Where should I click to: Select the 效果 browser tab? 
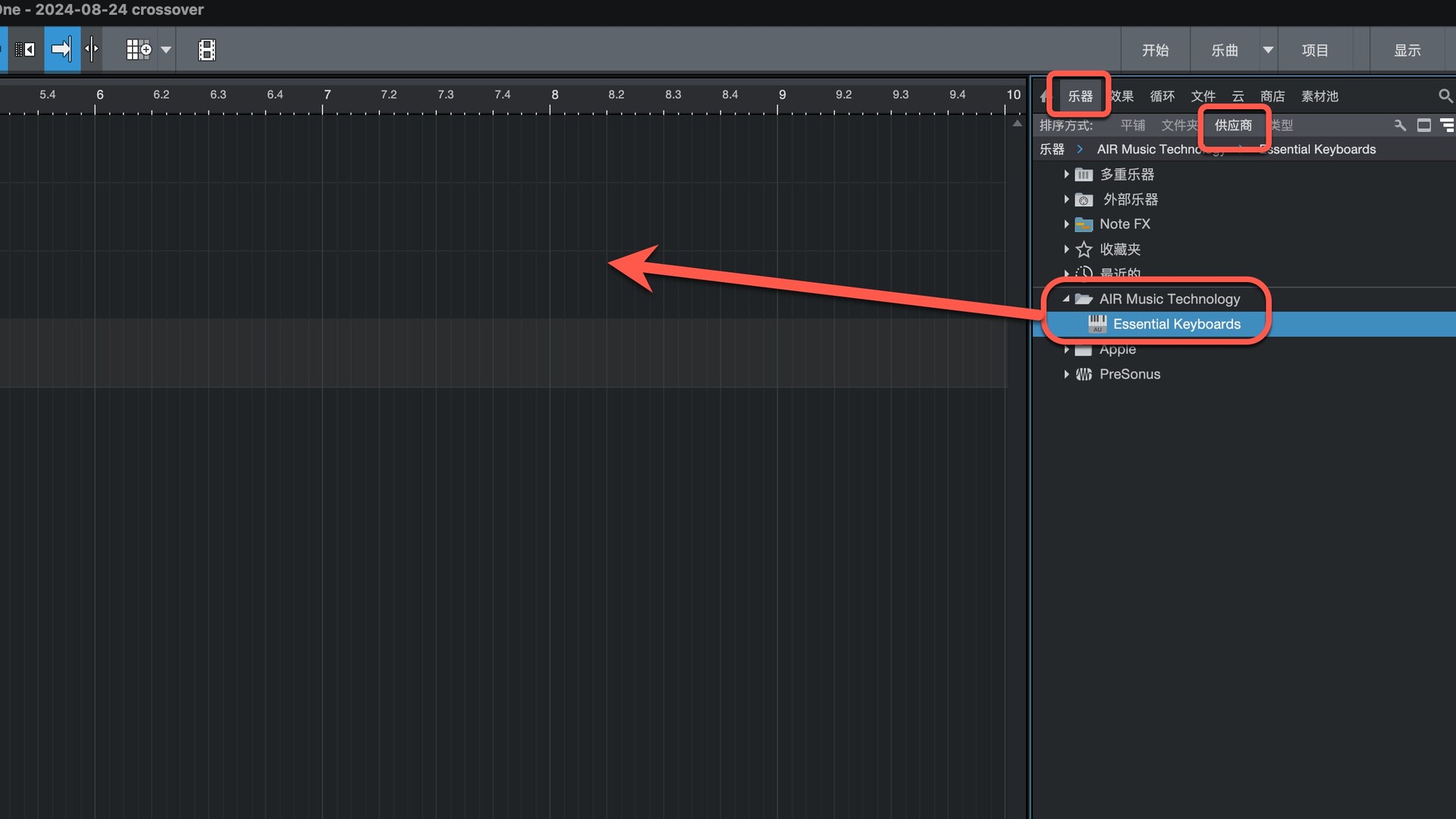click(1123, 96)
